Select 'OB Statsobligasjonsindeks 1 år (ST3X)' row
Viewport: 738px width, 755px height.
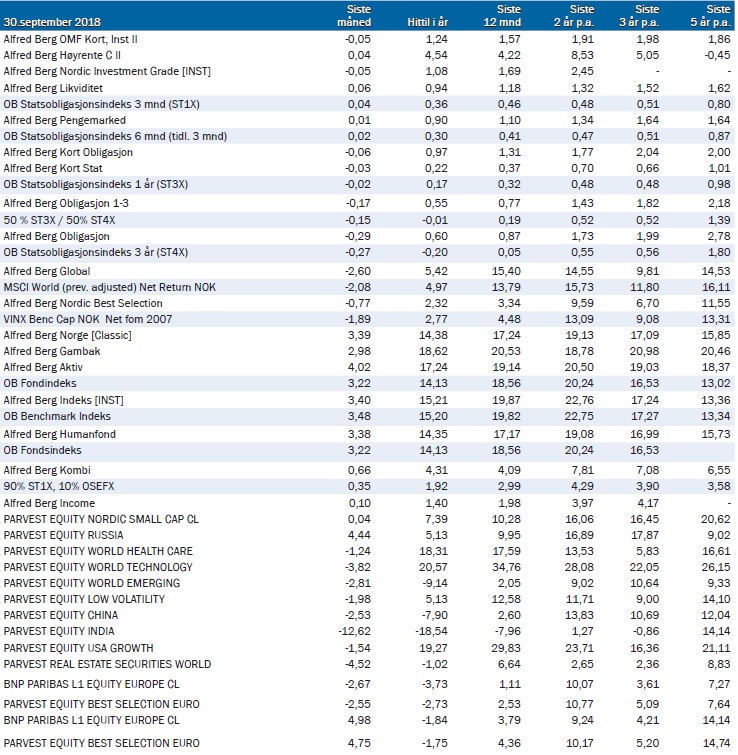(x=369, y=184)
